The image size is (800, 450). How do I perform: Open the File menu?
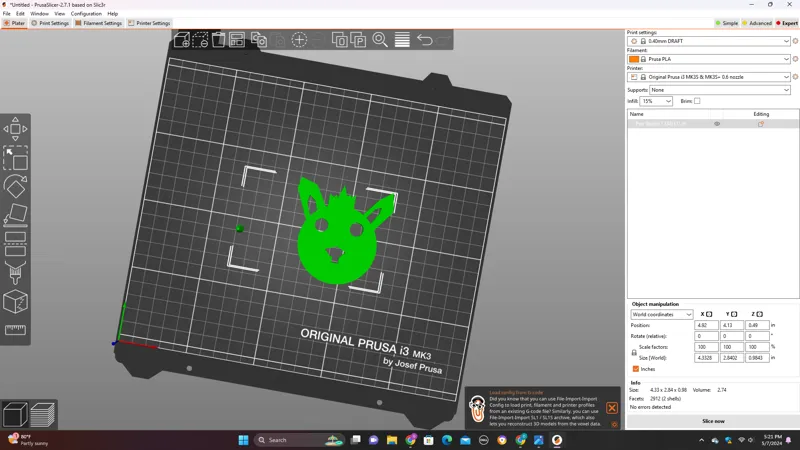pos(7,14)
